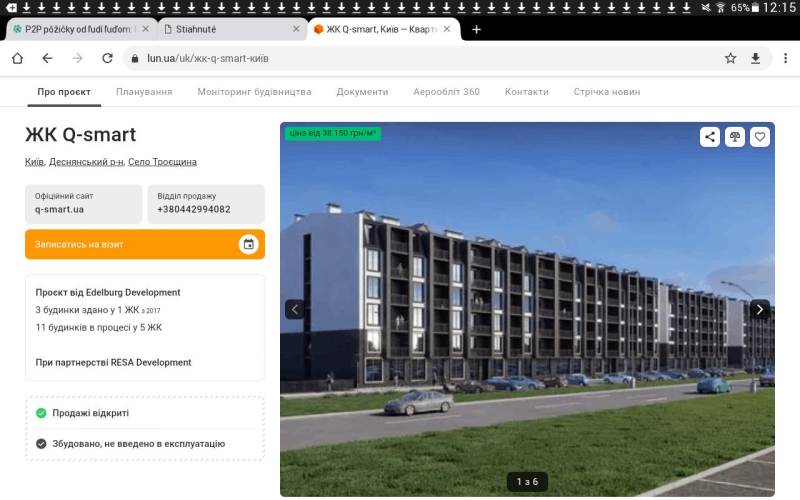The image size is (800, 500).
Task: Bookmark page with star icon
Action: point(731,58)
